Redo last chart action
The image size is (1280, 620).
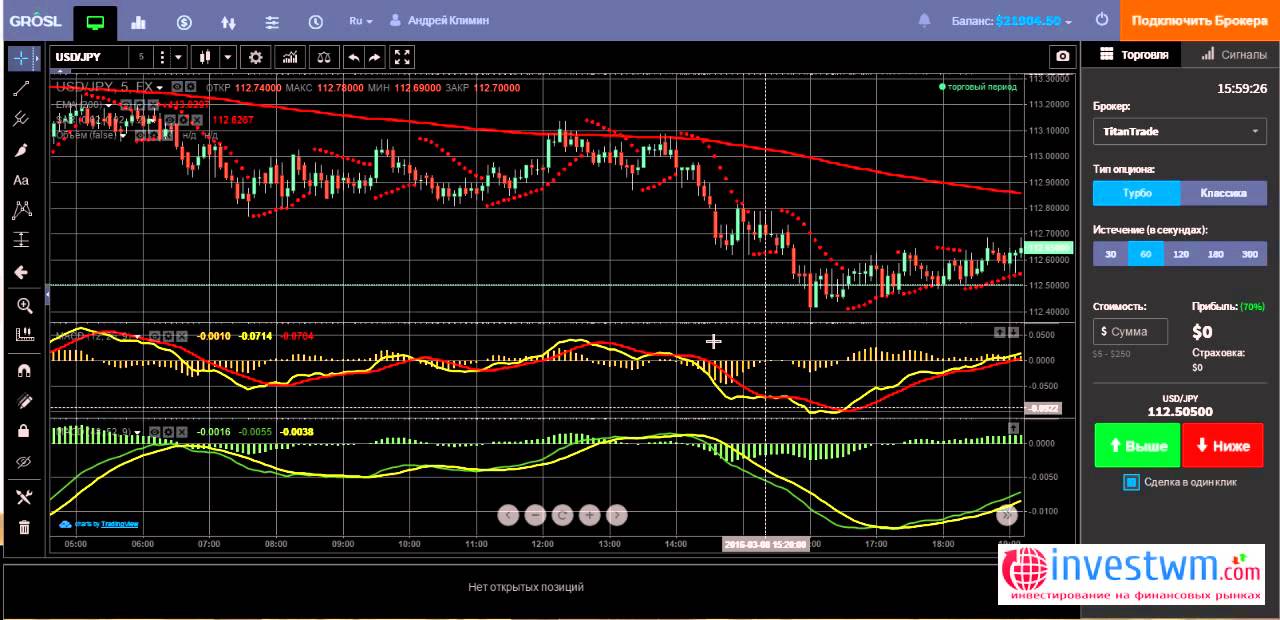(374, 57)
